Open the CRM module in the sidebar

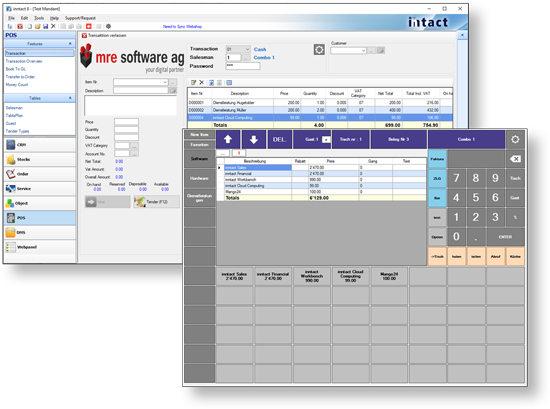coord(40,145)
